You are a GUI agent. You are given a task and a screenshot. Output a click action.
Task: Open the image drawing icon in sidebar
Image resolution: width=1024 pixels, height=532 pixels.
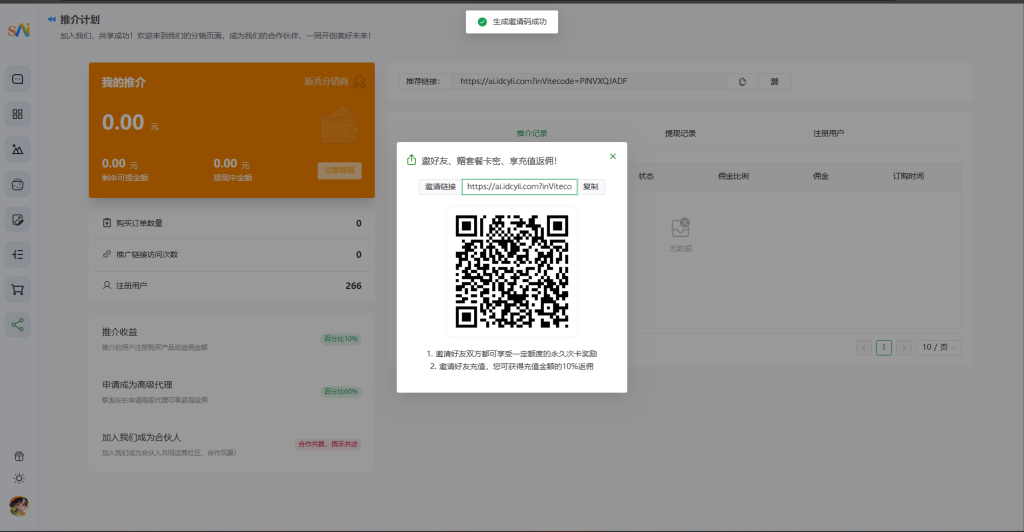(x=17, y=149)
